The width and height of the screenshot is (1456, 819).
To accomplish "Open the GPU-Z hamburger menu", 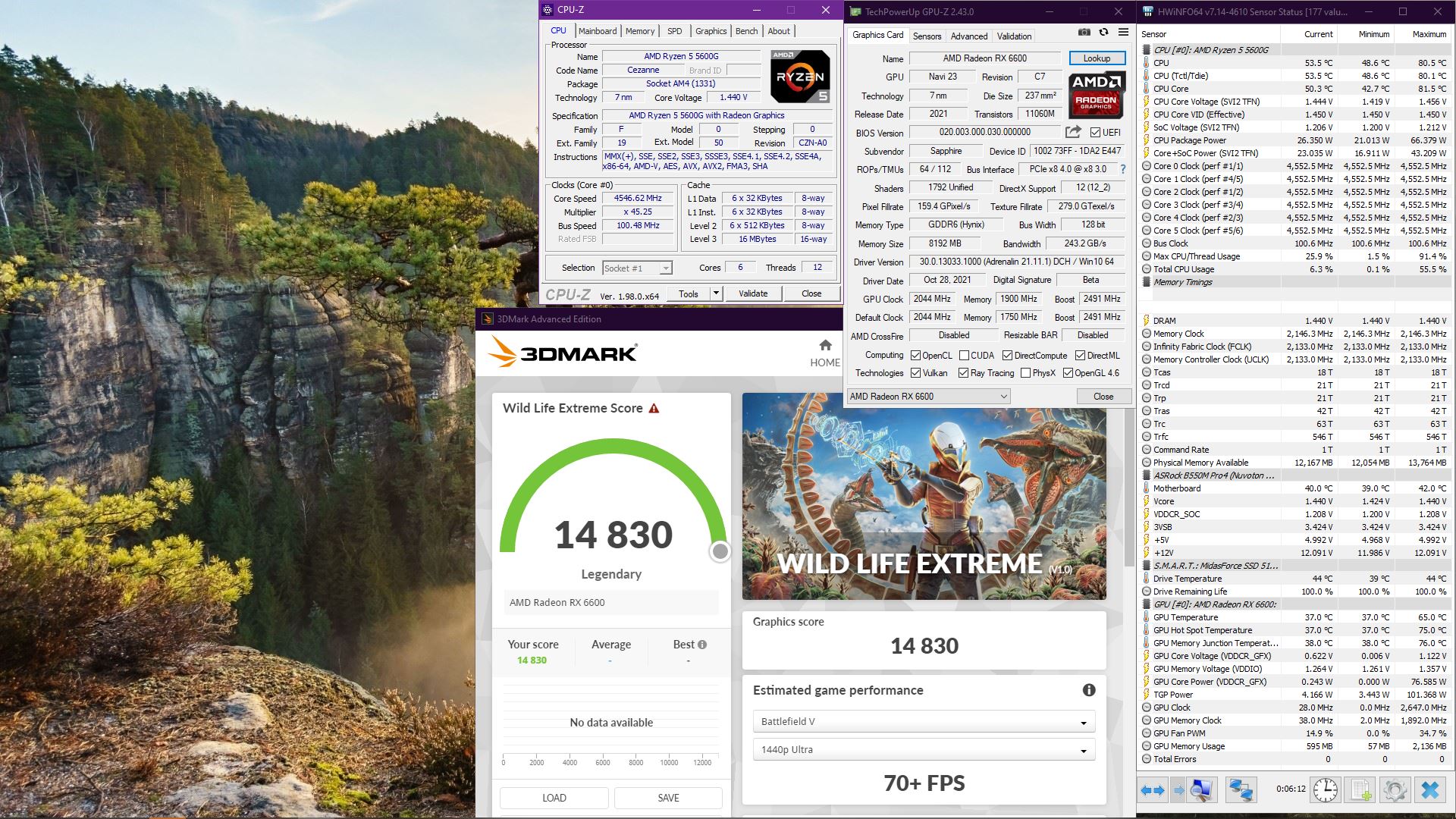I will point(1123,33).
